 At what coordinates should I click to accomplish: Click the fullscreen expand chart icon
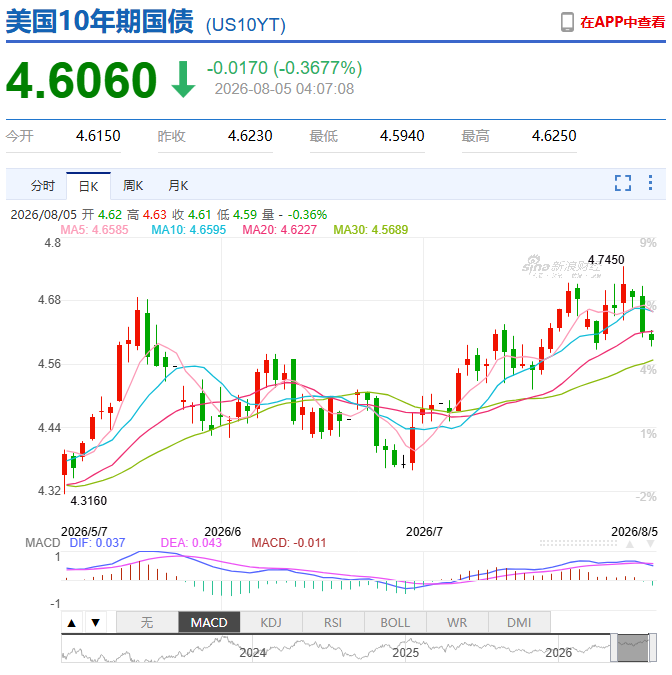tap(622, 183)
